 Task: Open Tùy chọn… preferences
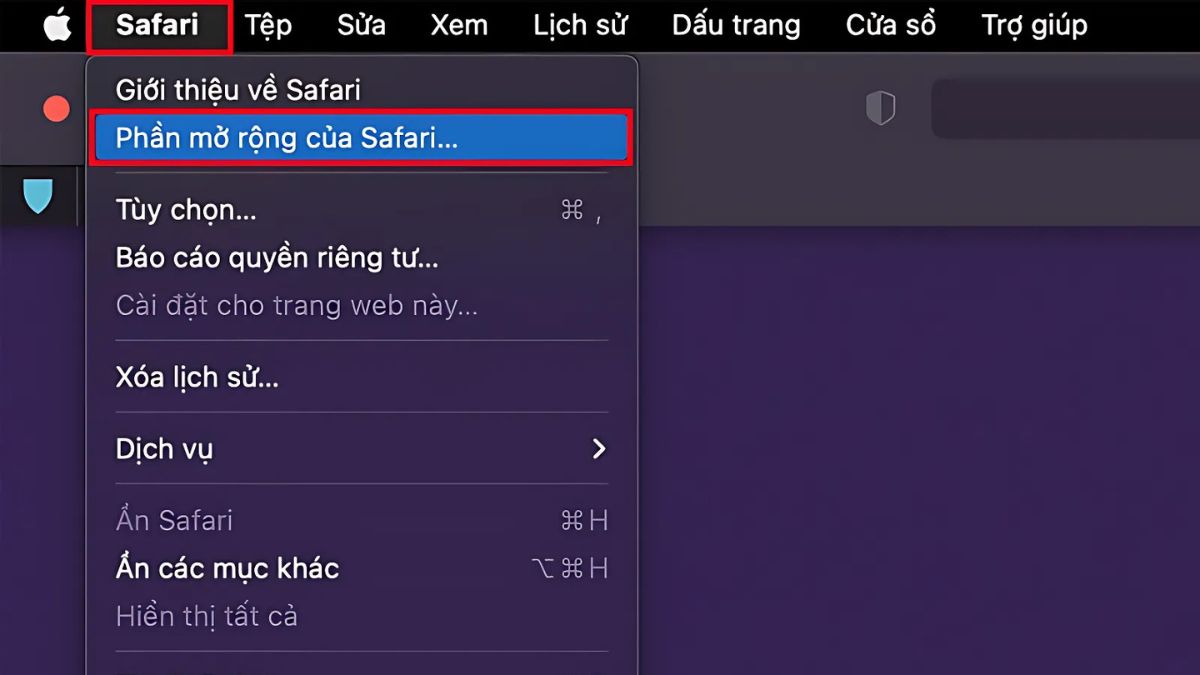pyautogui.click(x=361, y=210)
